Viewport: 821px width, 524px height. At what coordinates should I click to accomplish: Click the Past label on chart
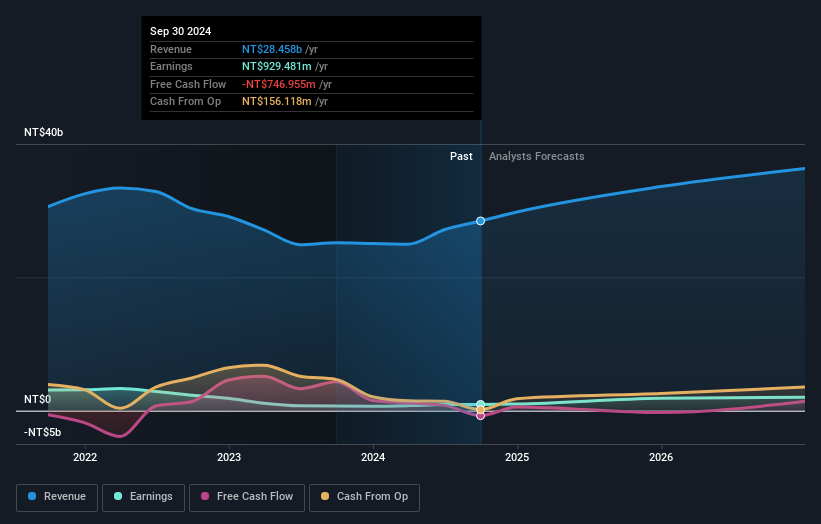461,157
